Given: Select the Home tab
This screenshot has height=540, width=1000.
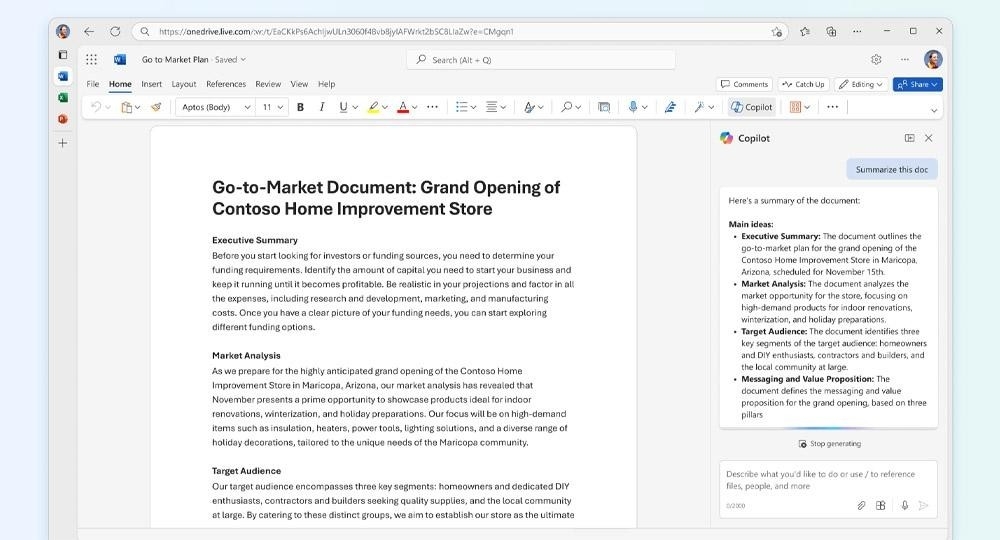Looking at the screenshot, I should [x=120, y=84].
